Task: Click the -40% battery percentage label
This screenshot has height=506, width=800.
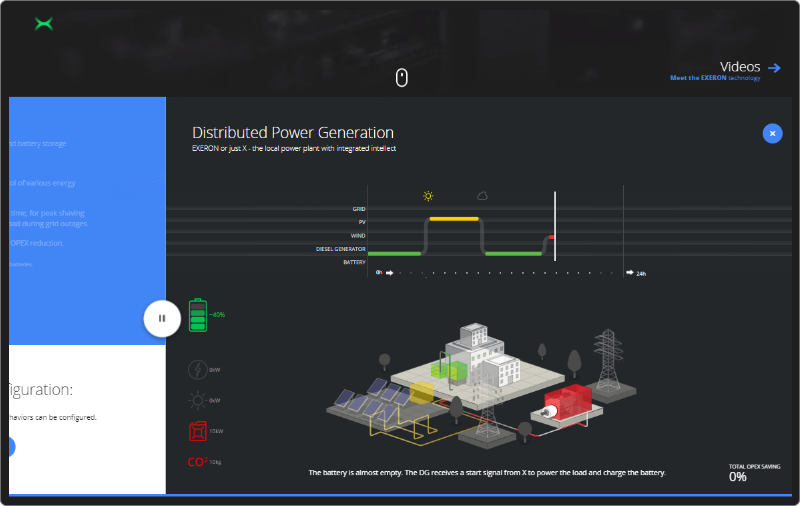Action: [217, 315]
